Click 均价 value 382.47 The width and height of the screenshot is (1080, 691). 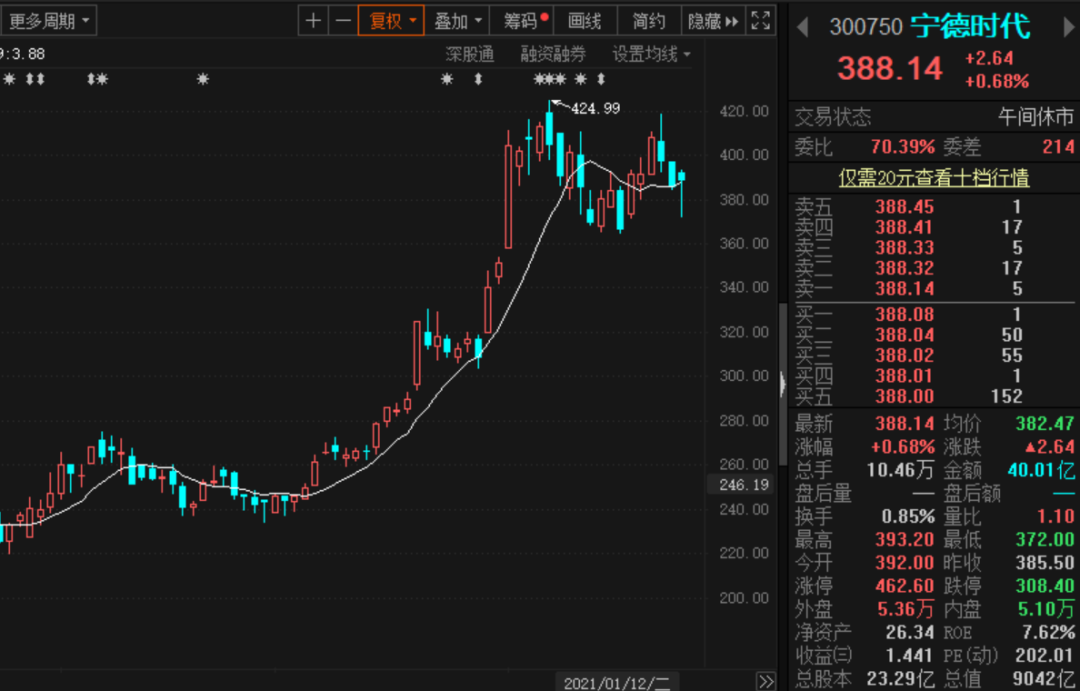tap(1044, 423)
